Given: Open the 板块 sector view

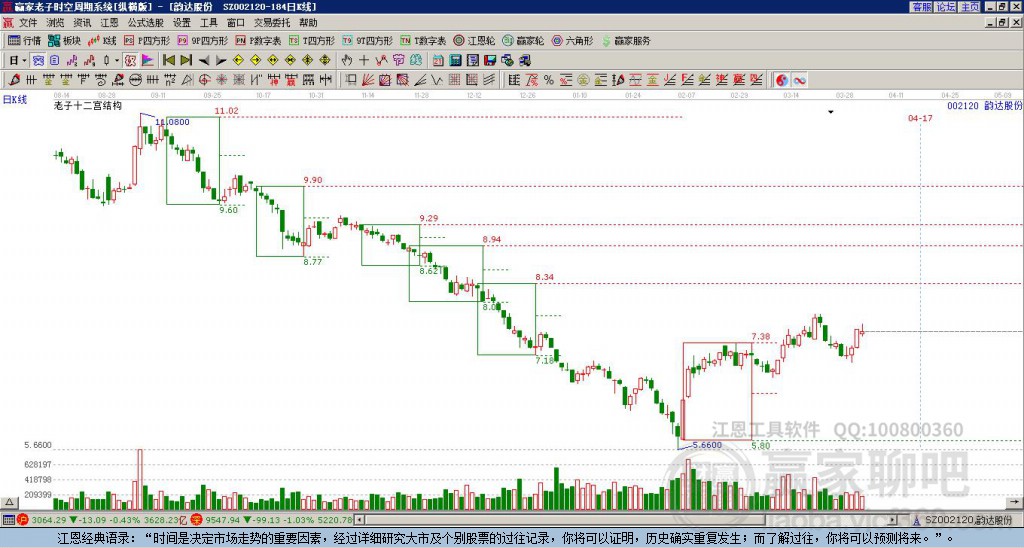Looking at the screenshot, I should (65, 40).
